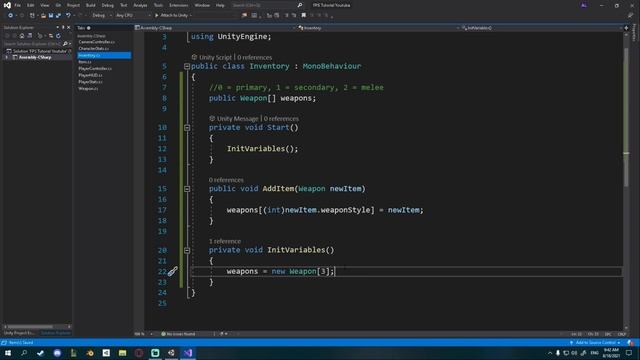
Task: Close the Solution Explorer panel
Action: tap(69, 27)
